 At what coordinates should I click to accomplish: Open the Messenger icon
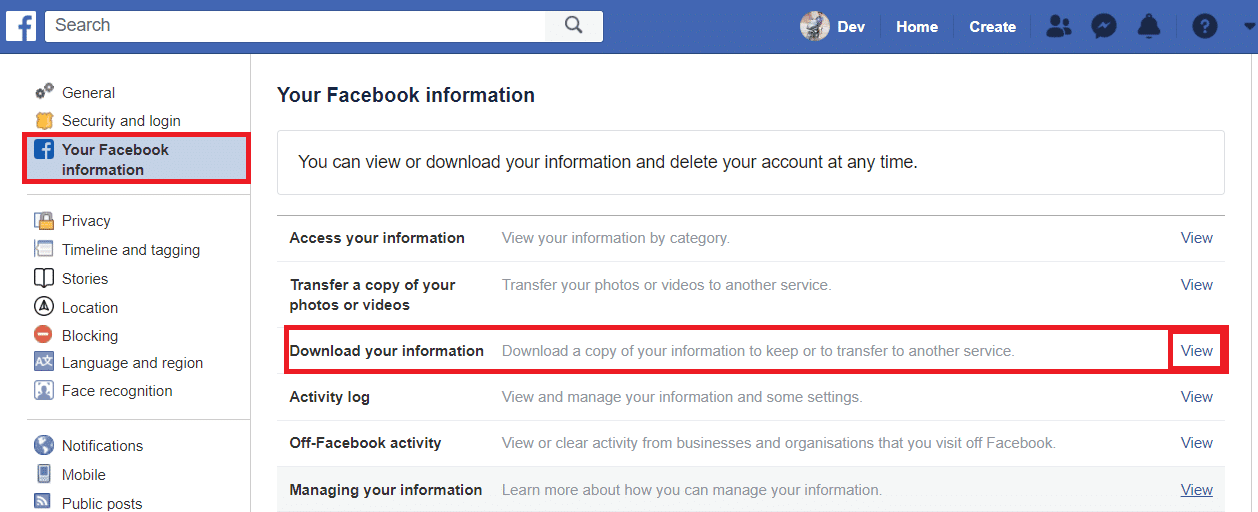click(x=1104, y=27)
